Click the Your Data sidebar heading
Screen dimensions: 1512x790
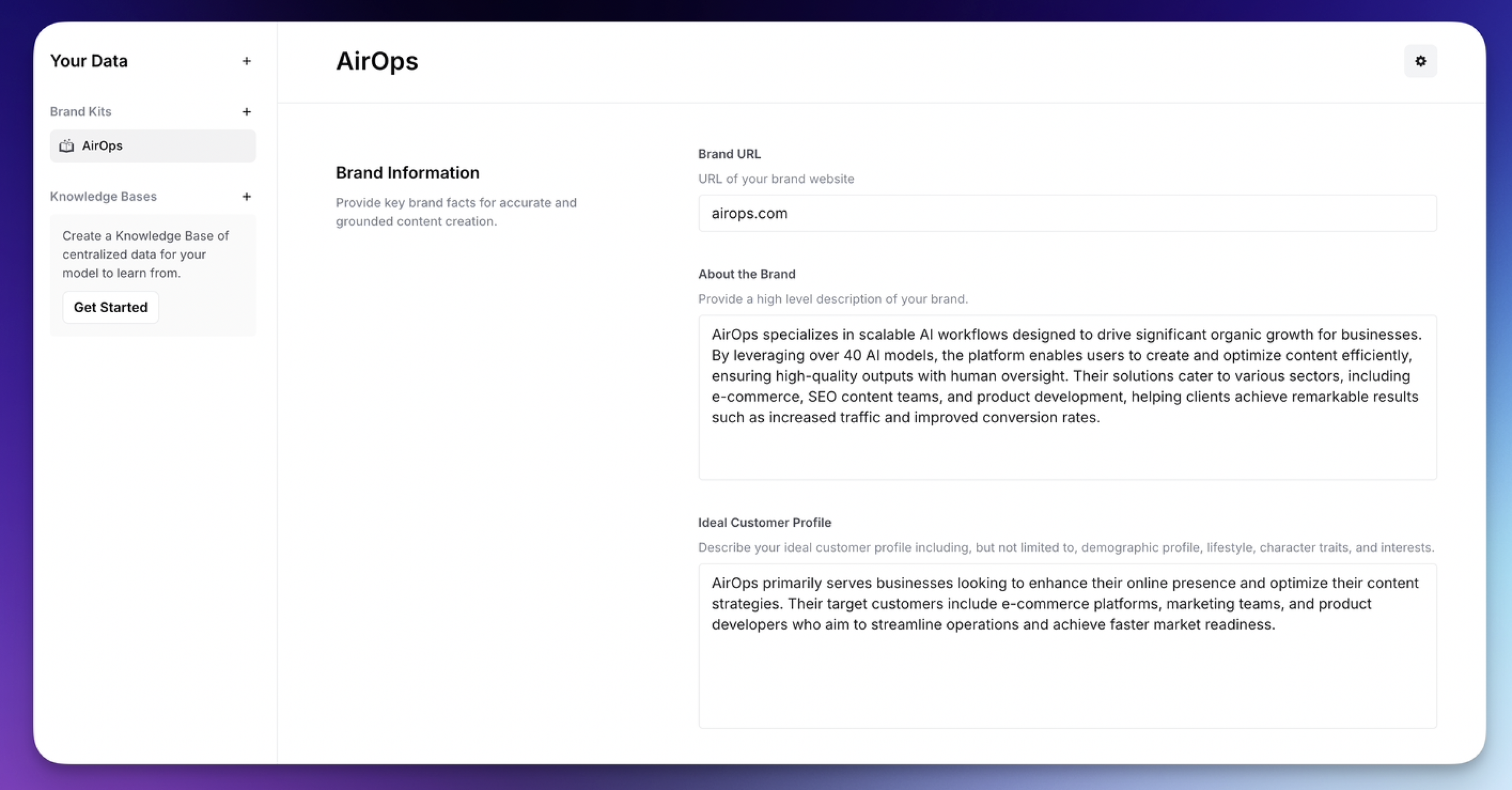tap(89, 61)
